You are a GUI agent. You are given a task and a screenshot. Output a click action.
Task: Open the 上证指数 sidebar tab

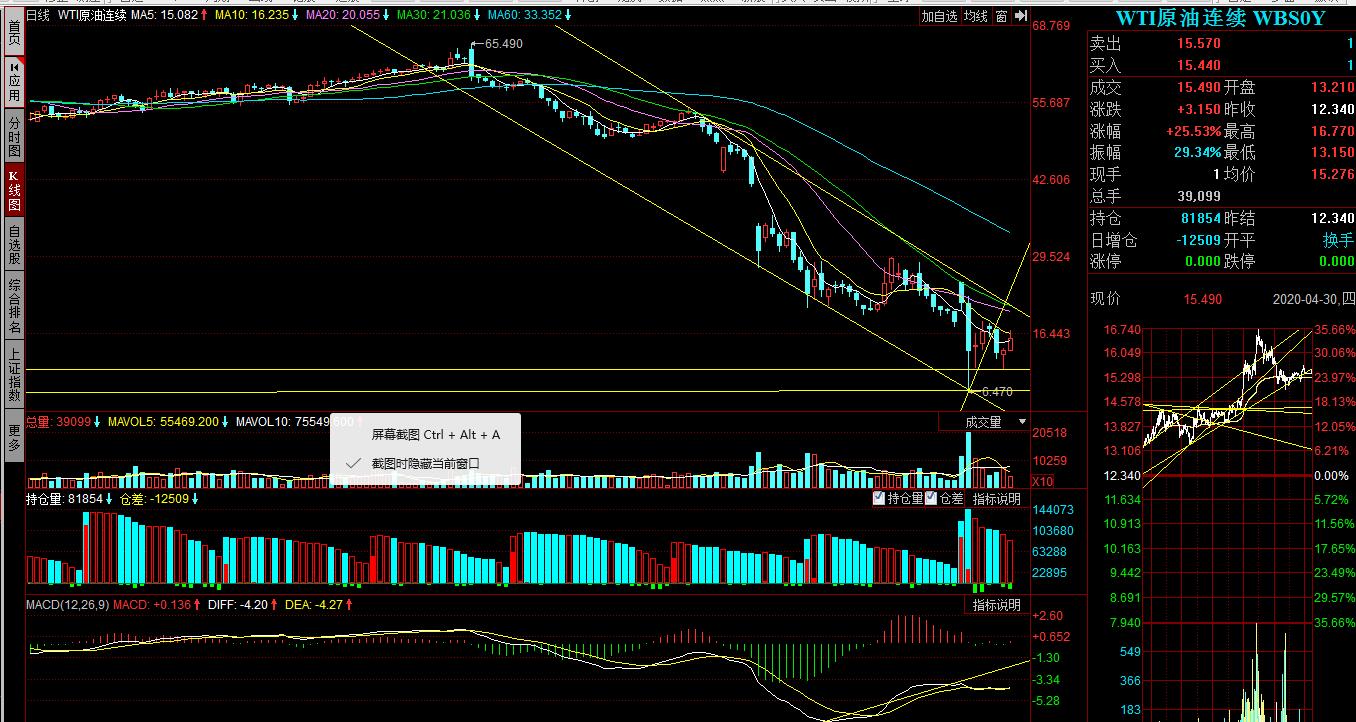tap(14, 375)
